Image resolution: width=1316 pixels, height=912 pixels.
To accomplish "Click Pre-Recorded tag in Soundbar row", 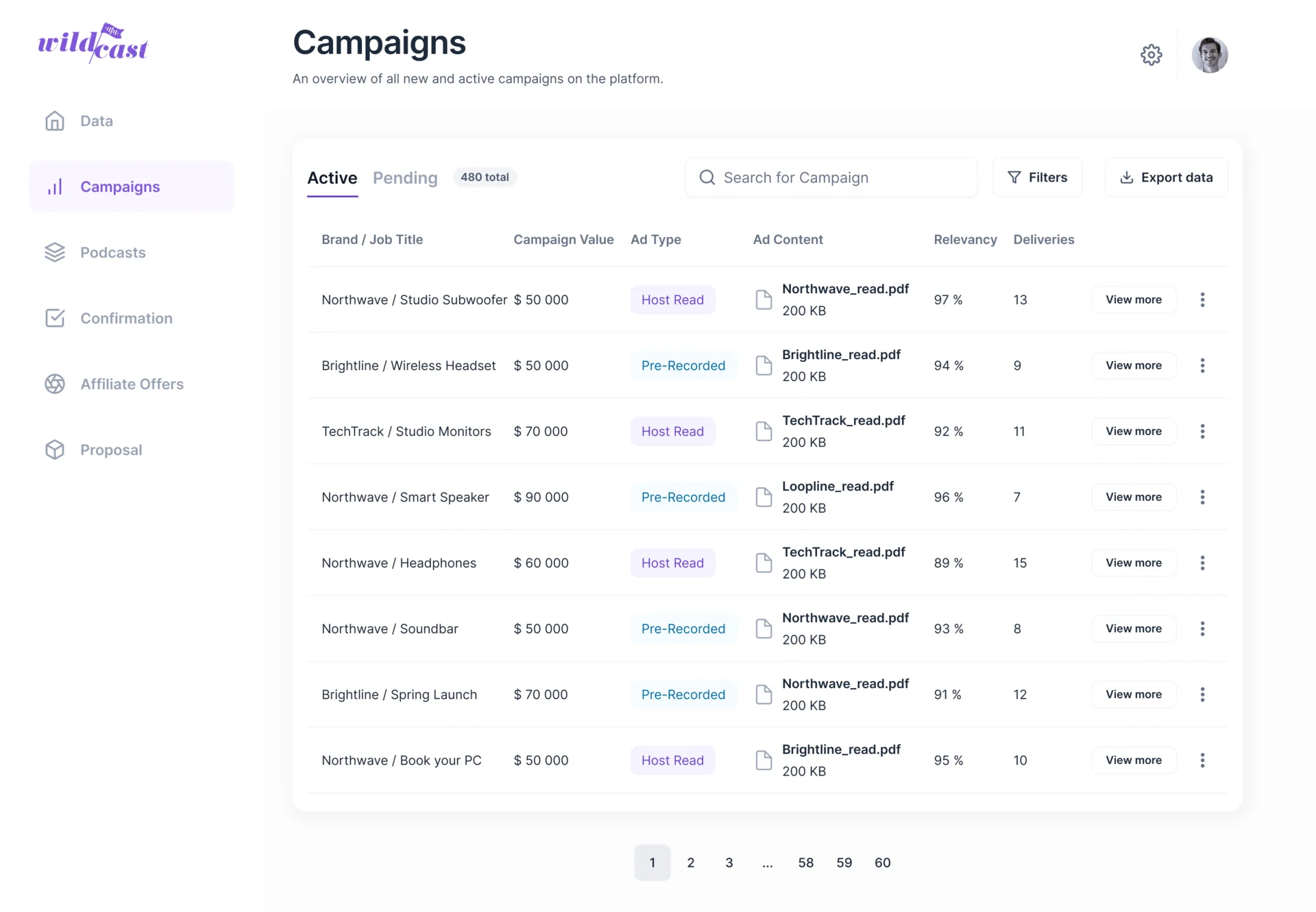I will tap(683, 628).
